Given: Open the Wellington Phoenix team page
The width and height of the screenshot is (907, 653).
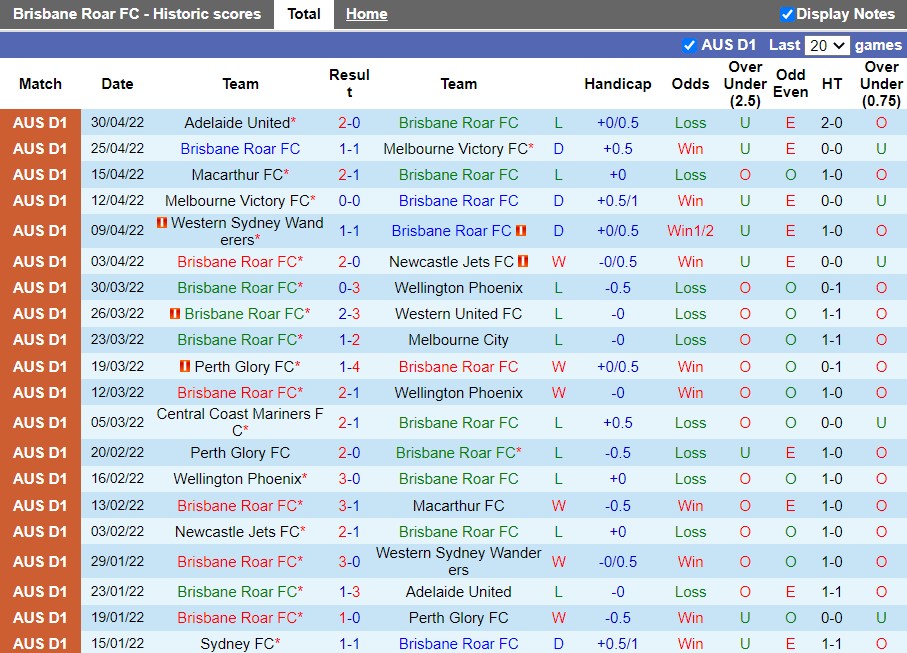Looking at the screenshot, I should coord(459,288).
